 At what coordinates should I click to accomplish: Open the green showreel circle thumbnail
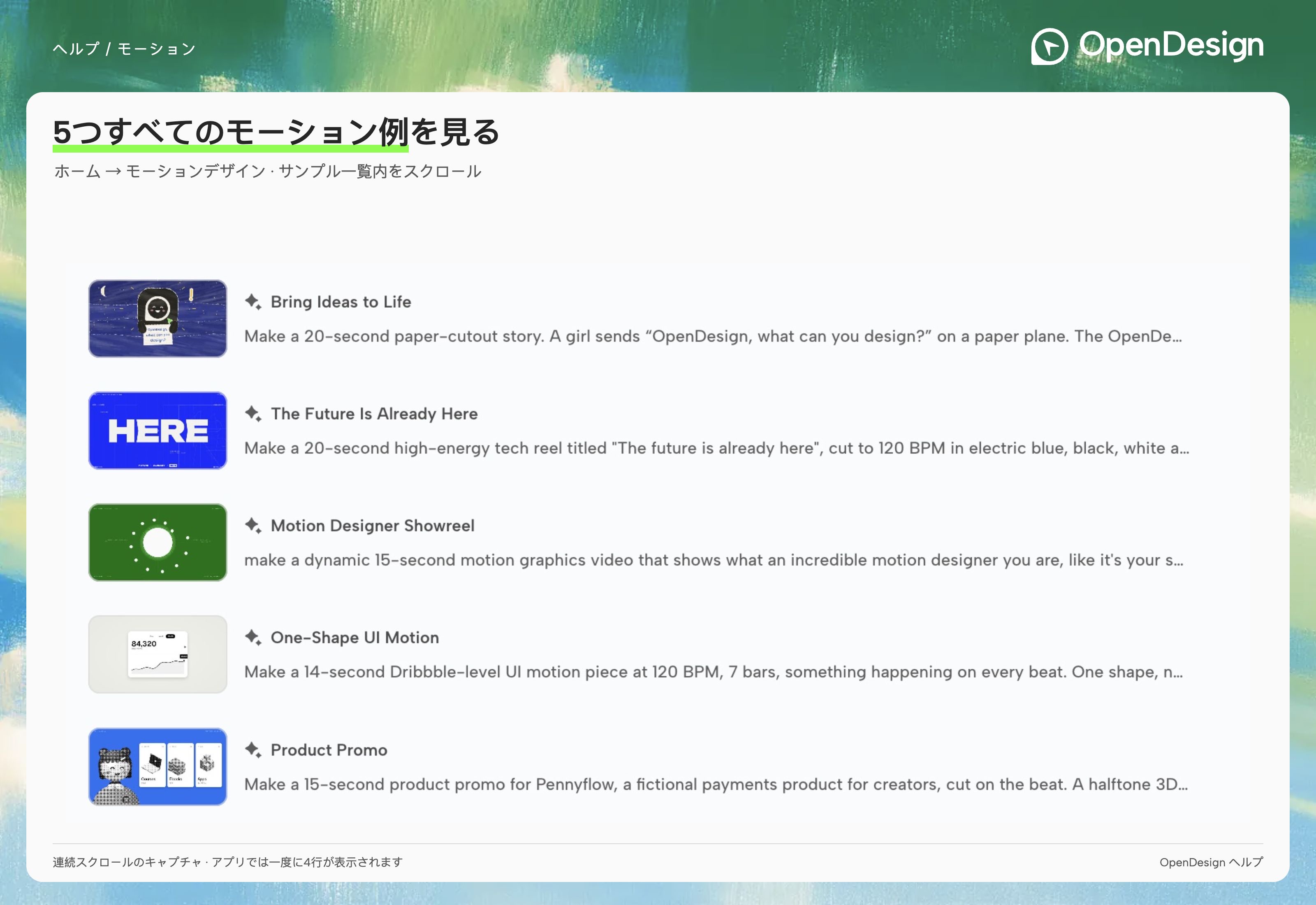tap(158, 542)
